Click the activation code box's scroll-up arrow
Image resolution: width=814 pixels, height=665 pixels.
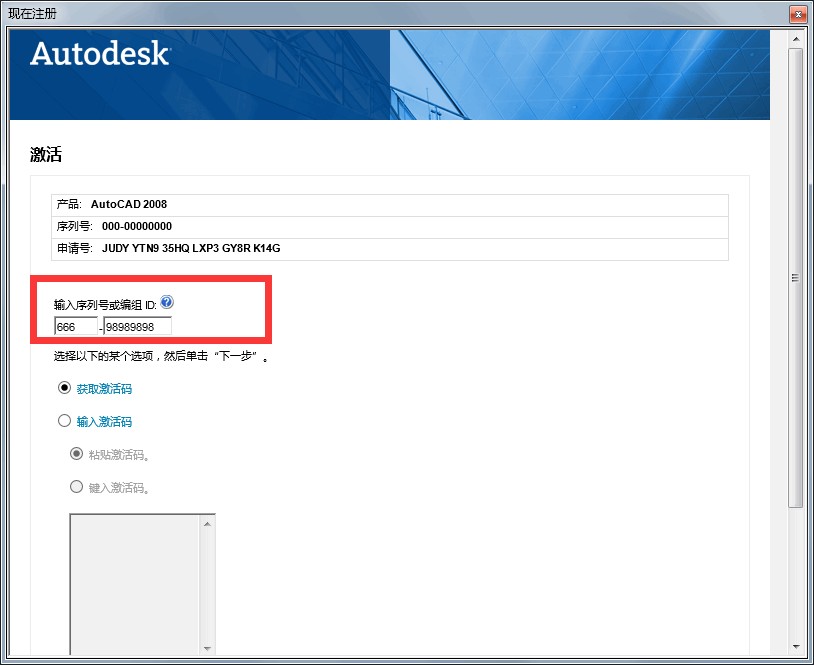208,523
